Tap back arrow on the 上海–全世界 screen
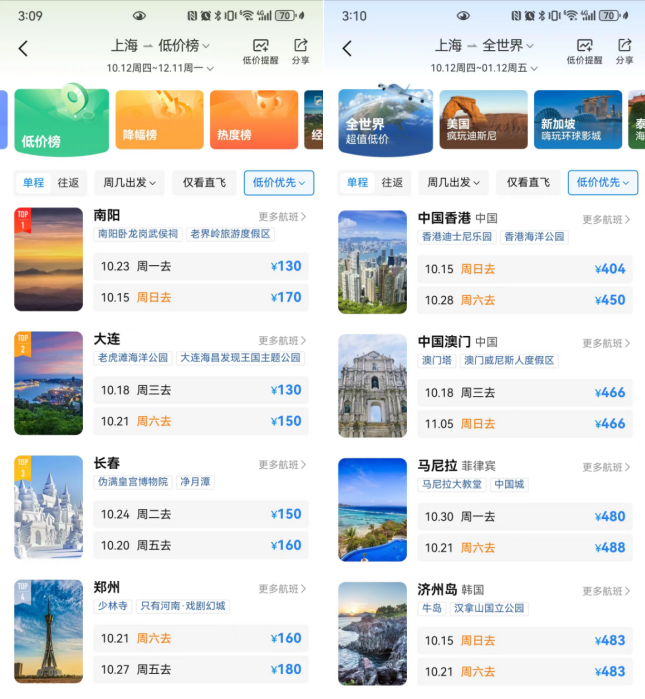Viewport: 645px width, 699px height. click(x=347, y=49)
